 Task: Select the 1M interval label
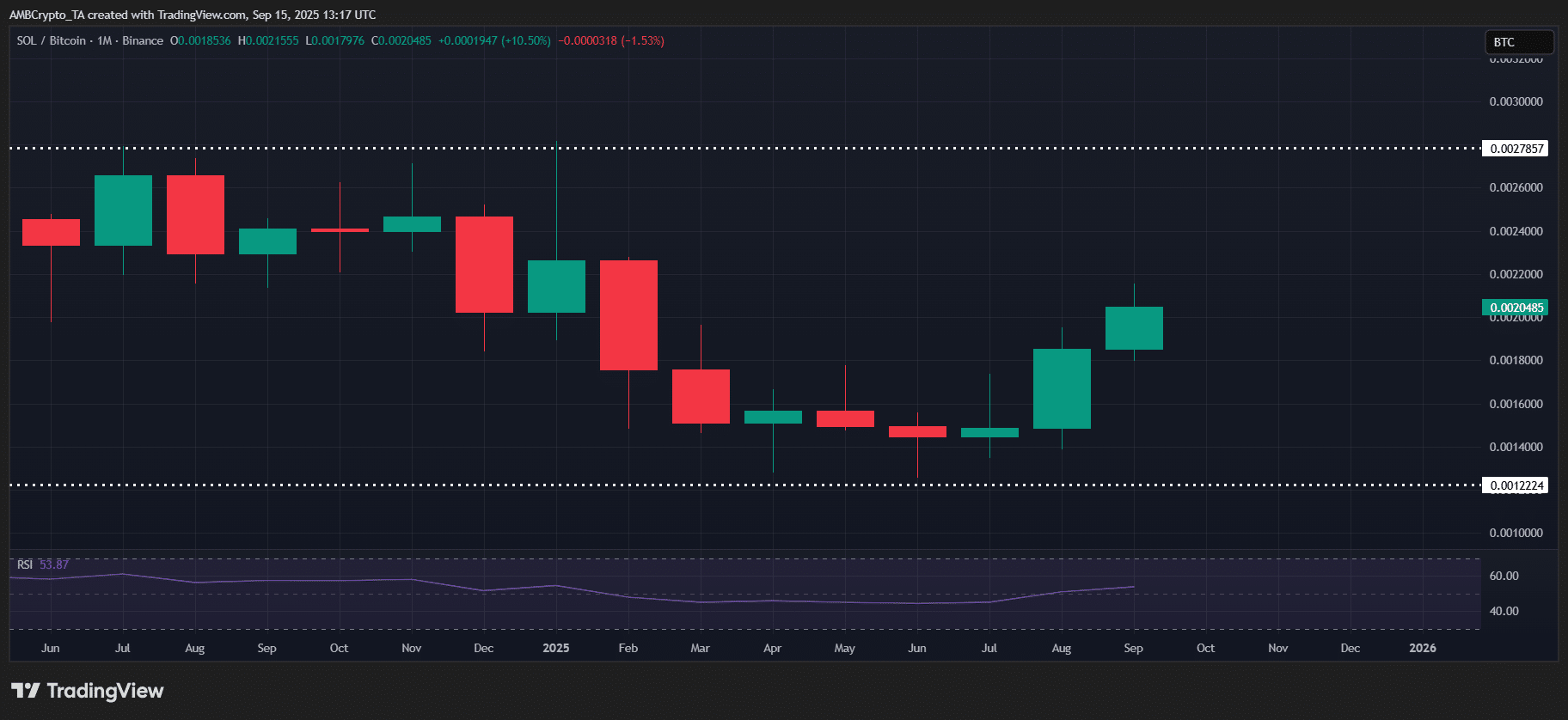click(x=105, y=40)
